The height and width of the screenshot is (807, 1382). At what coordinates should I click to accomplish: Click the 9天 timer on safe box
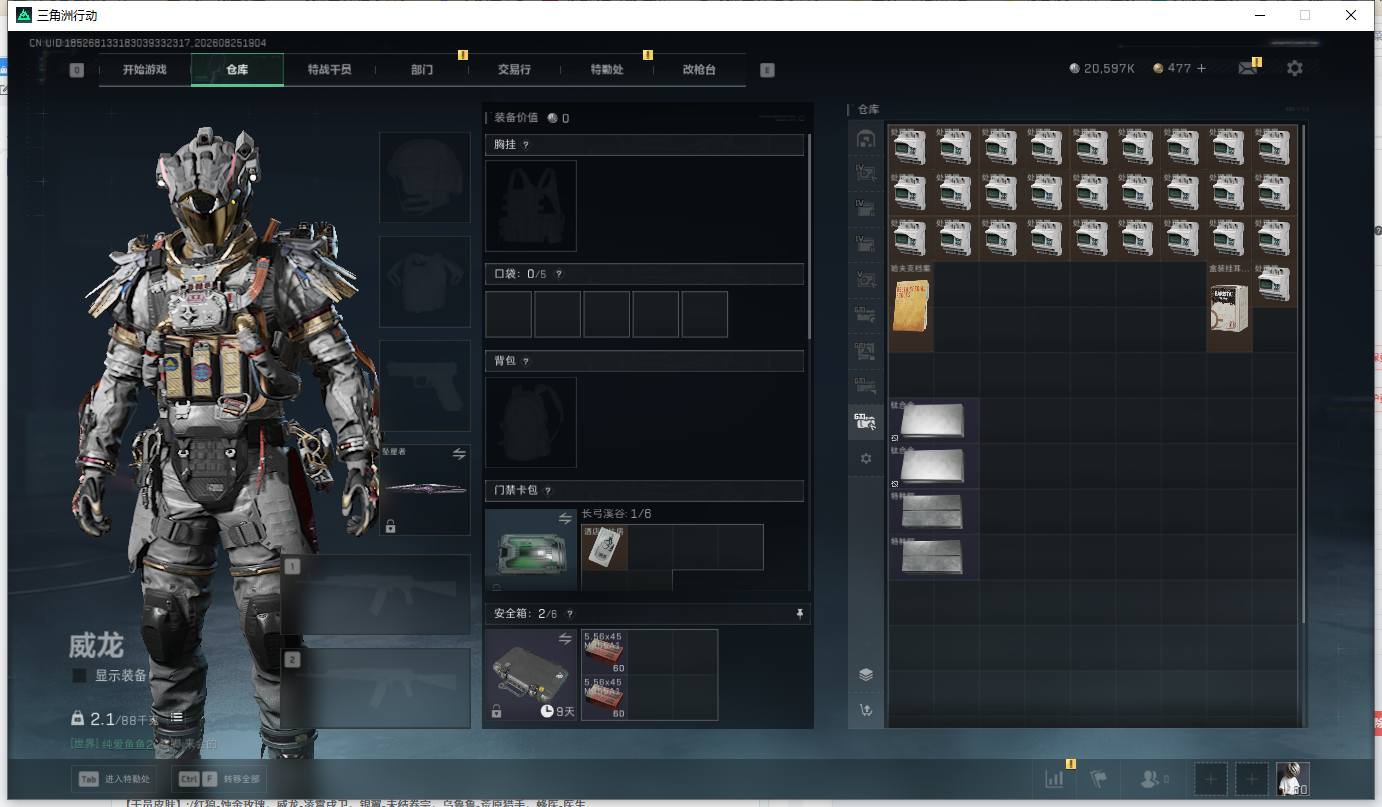click(558, 711)
